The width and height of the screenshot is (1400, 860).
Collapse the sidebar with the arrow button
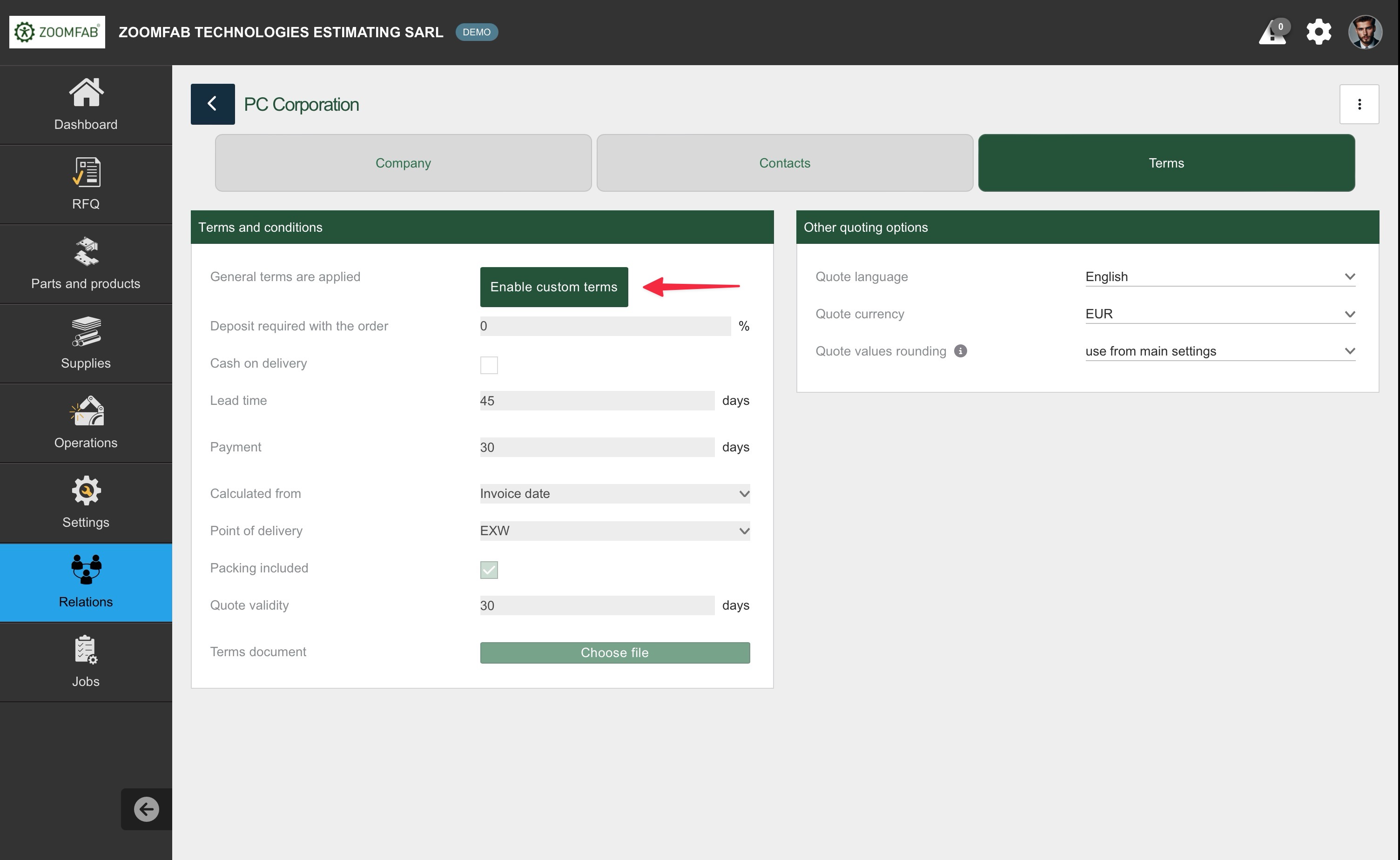click(x=146, y=809)
